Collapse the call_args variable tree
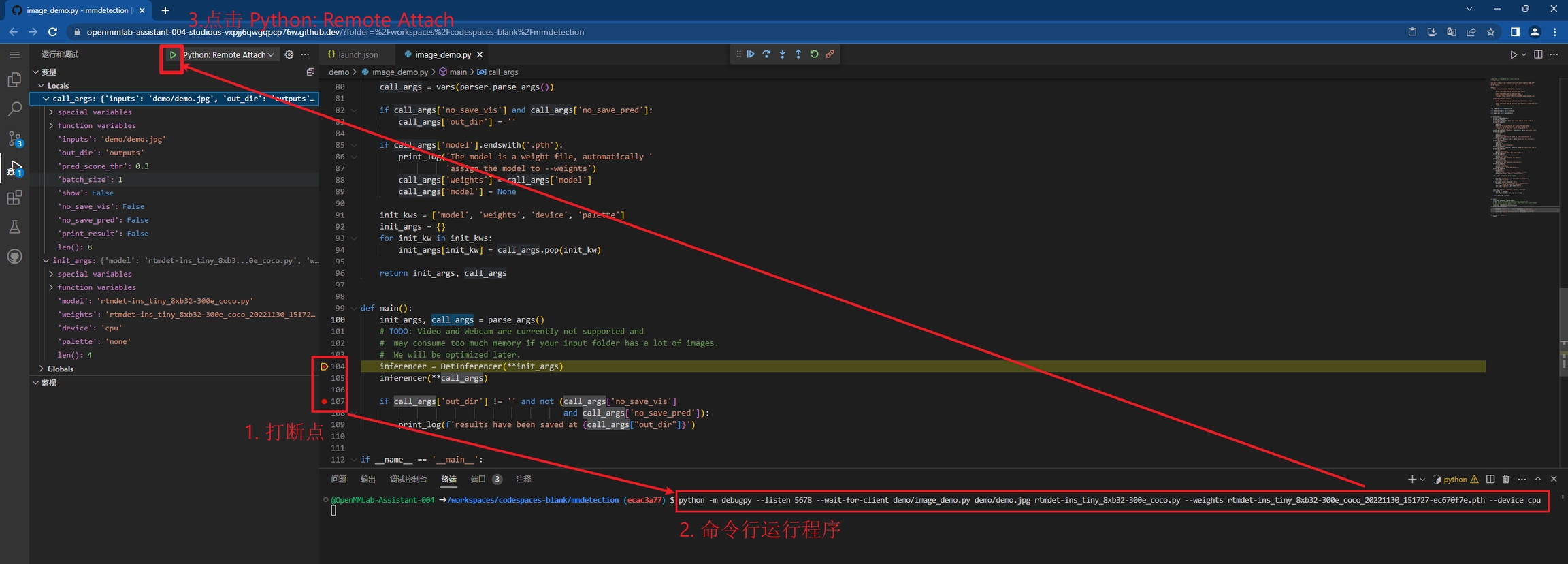 (x=46, y=99)
